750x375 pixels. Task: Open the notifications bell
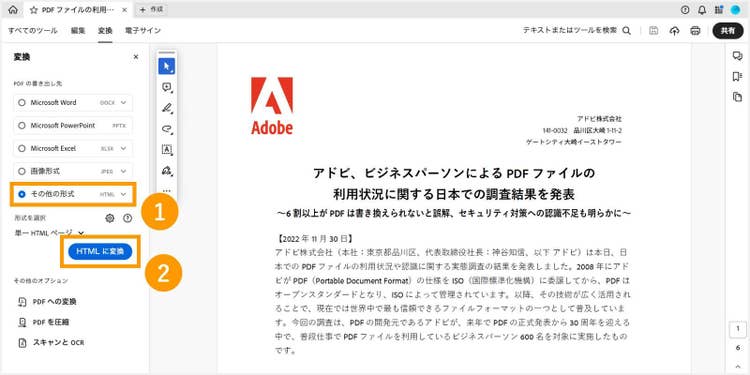702,10
